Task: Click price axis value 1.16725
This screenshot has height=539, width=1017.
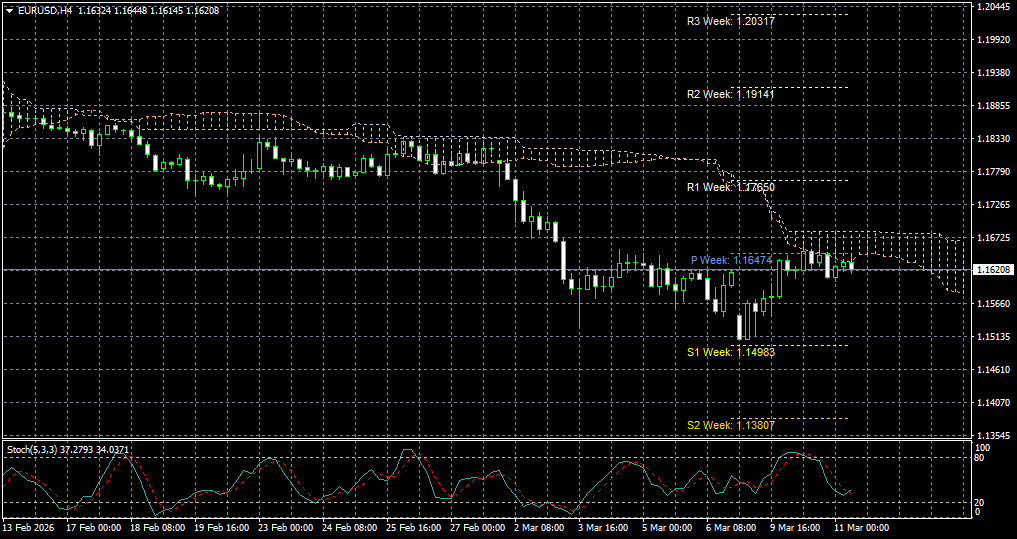Action: point(993,238)
